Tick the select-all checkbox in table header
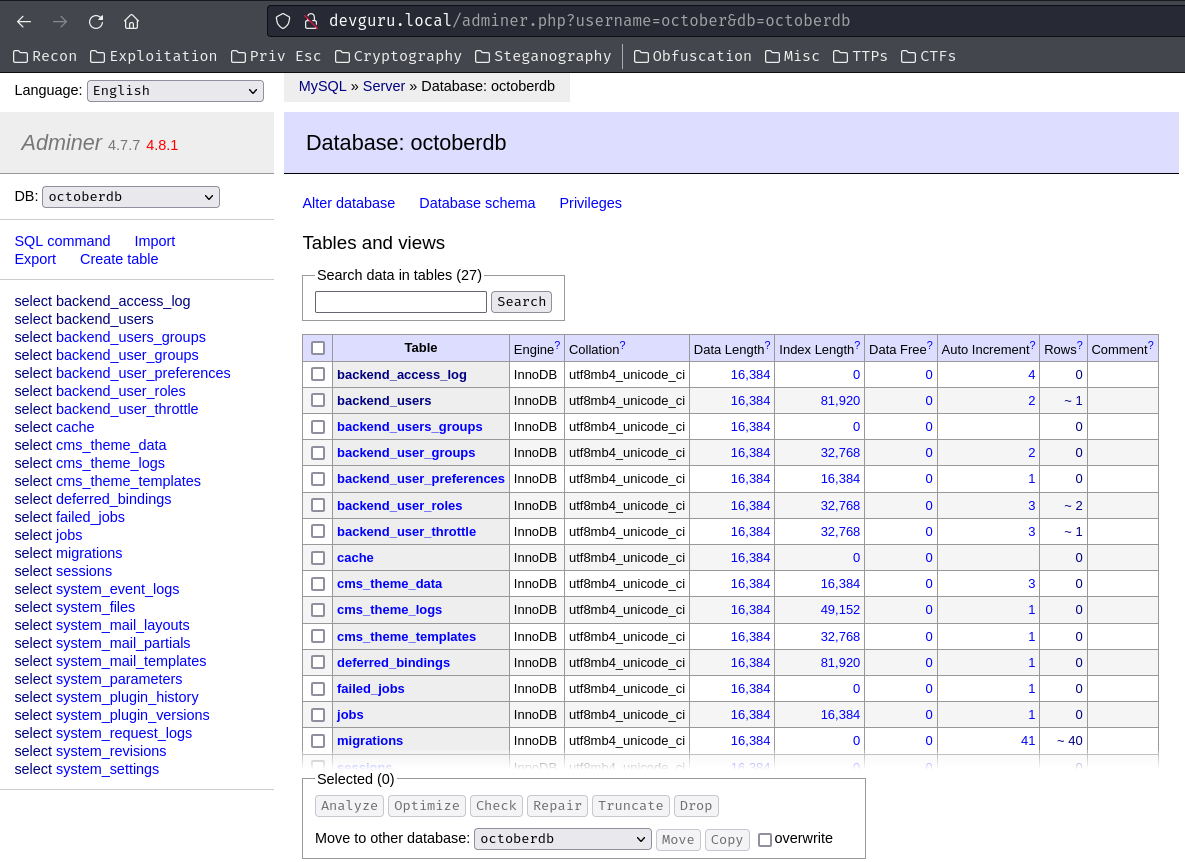This screenshot has height=862, width=1185. coord(318,348)
